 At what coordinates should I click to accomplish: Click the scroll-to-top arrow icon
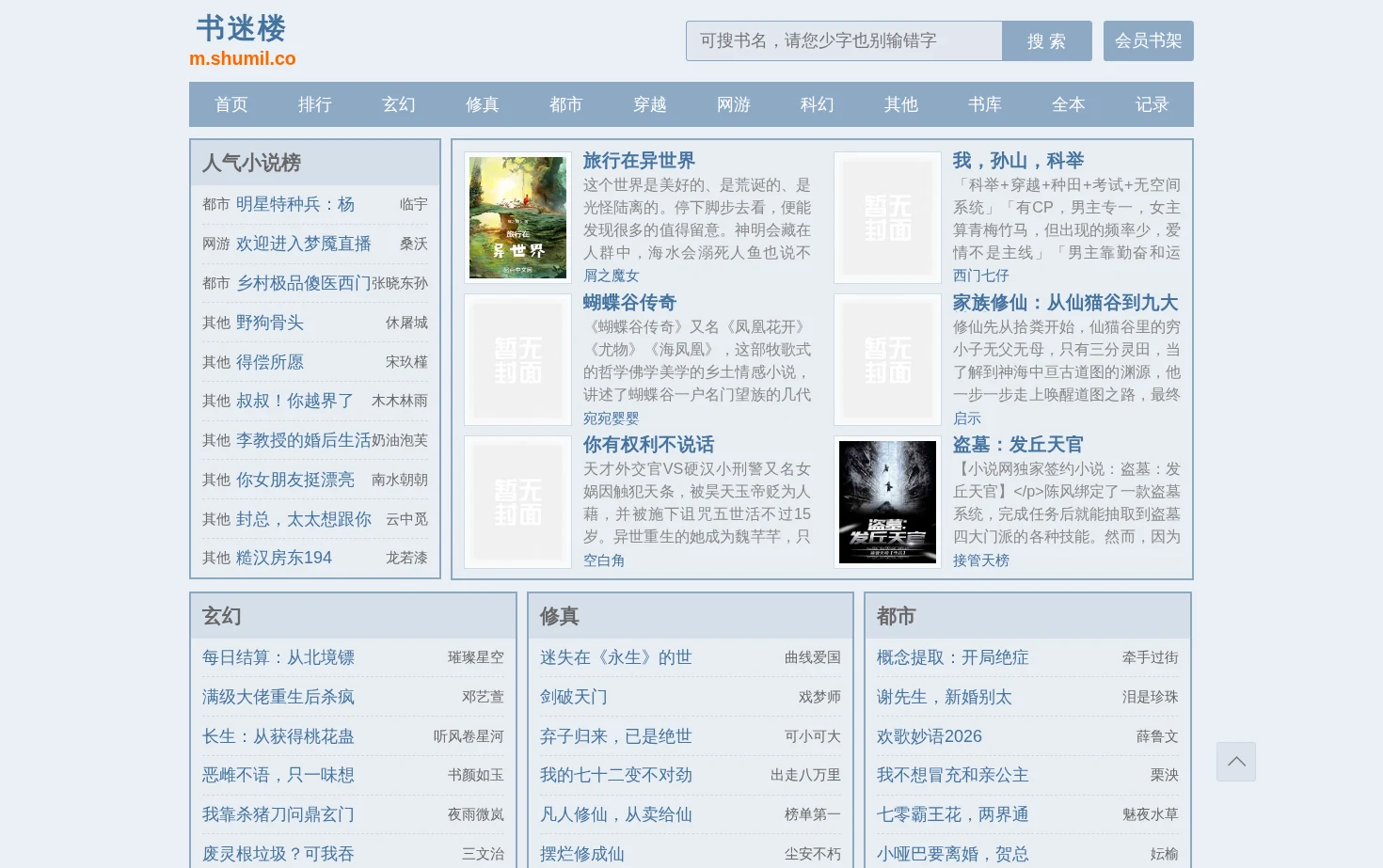point(1236,762)
